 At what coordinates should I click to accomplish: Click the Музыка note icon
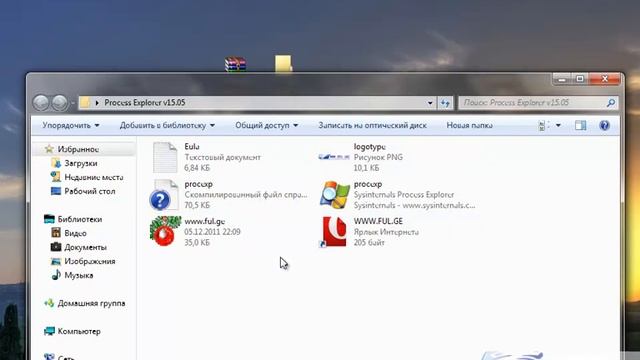point(56,275)
